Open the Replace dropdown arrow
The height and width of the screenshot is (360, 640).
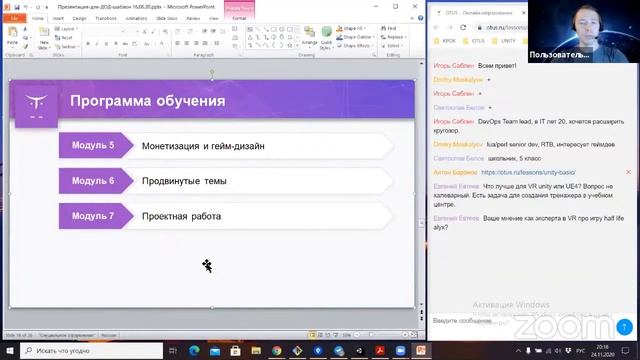point(406,37)
